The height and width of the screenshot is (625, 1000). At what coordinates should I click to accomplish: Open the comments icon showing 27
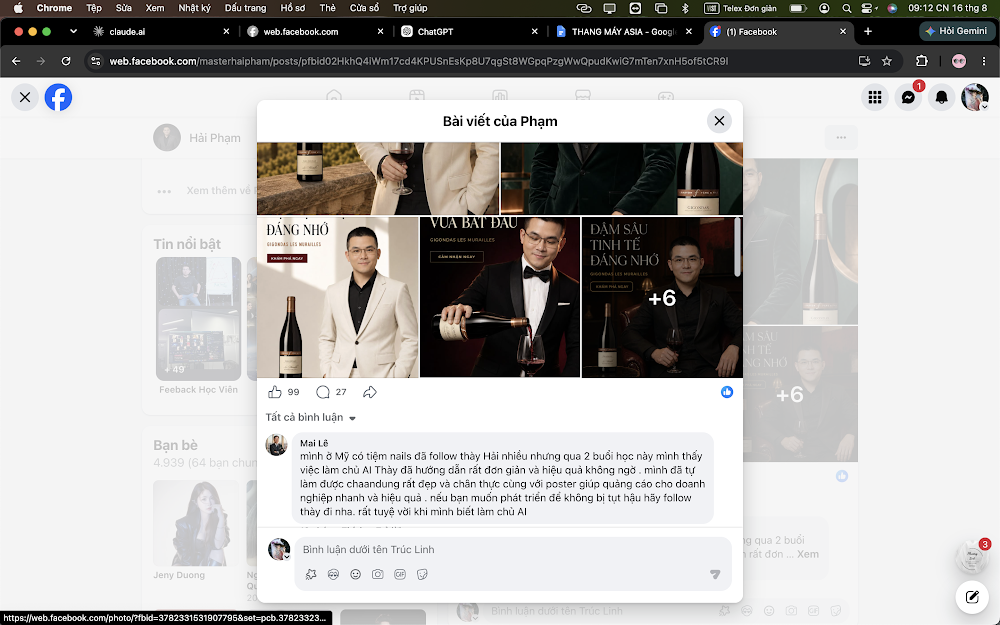pyautogui.click(x=323, y=392)
